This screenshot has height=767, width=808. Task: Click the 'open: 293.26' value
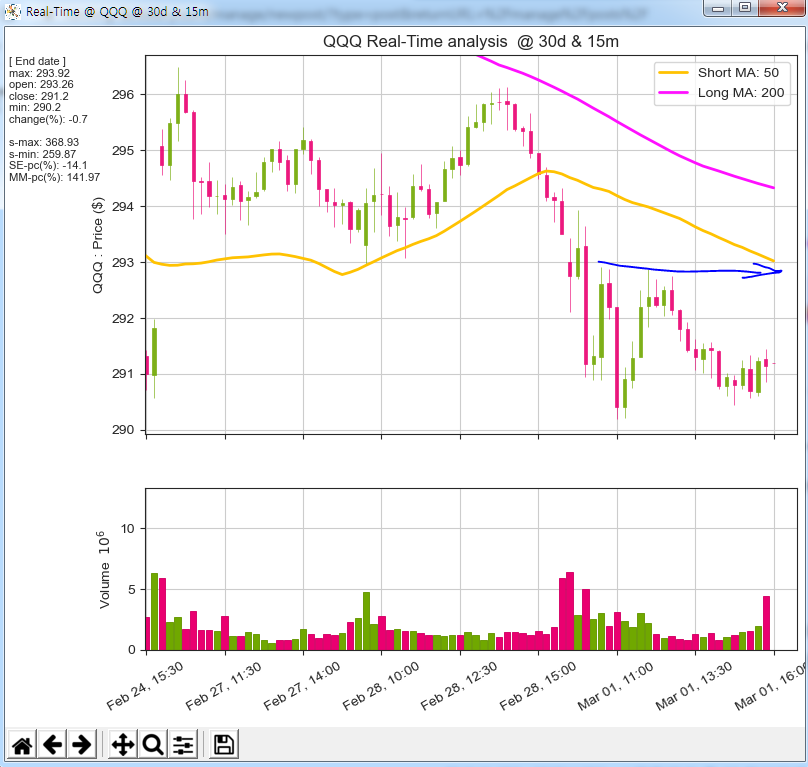pyautogui.click(x=41, y=85)
